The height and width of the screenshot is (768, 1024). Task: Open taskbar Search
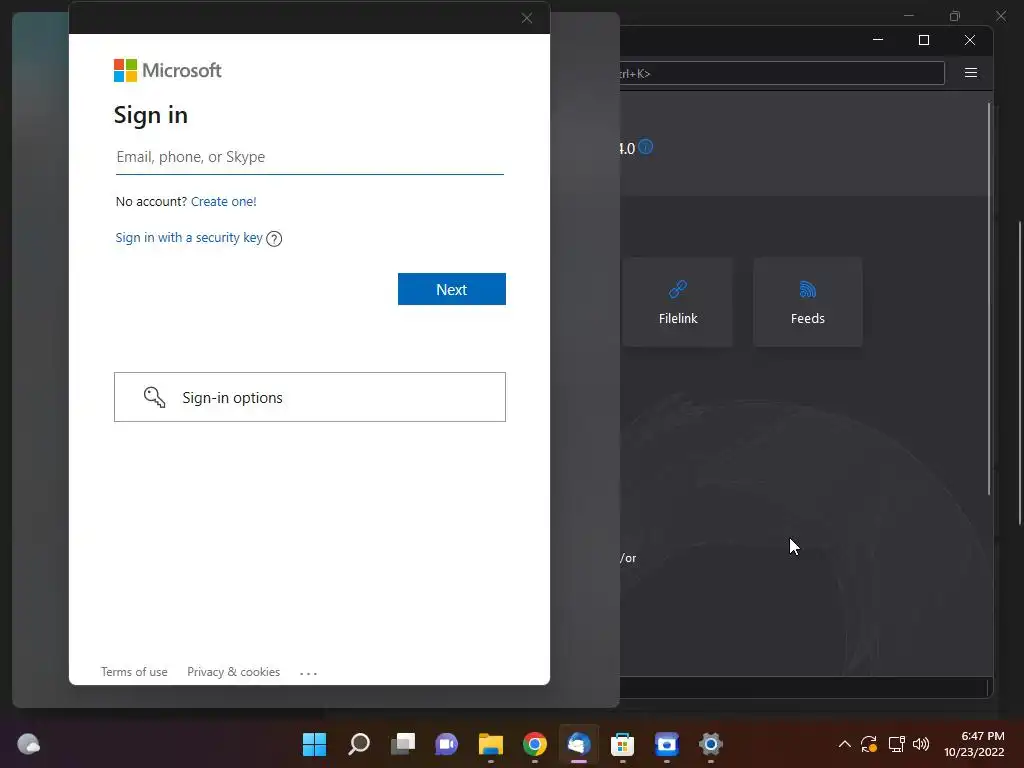pyautogui.click(x=359, y=744)
